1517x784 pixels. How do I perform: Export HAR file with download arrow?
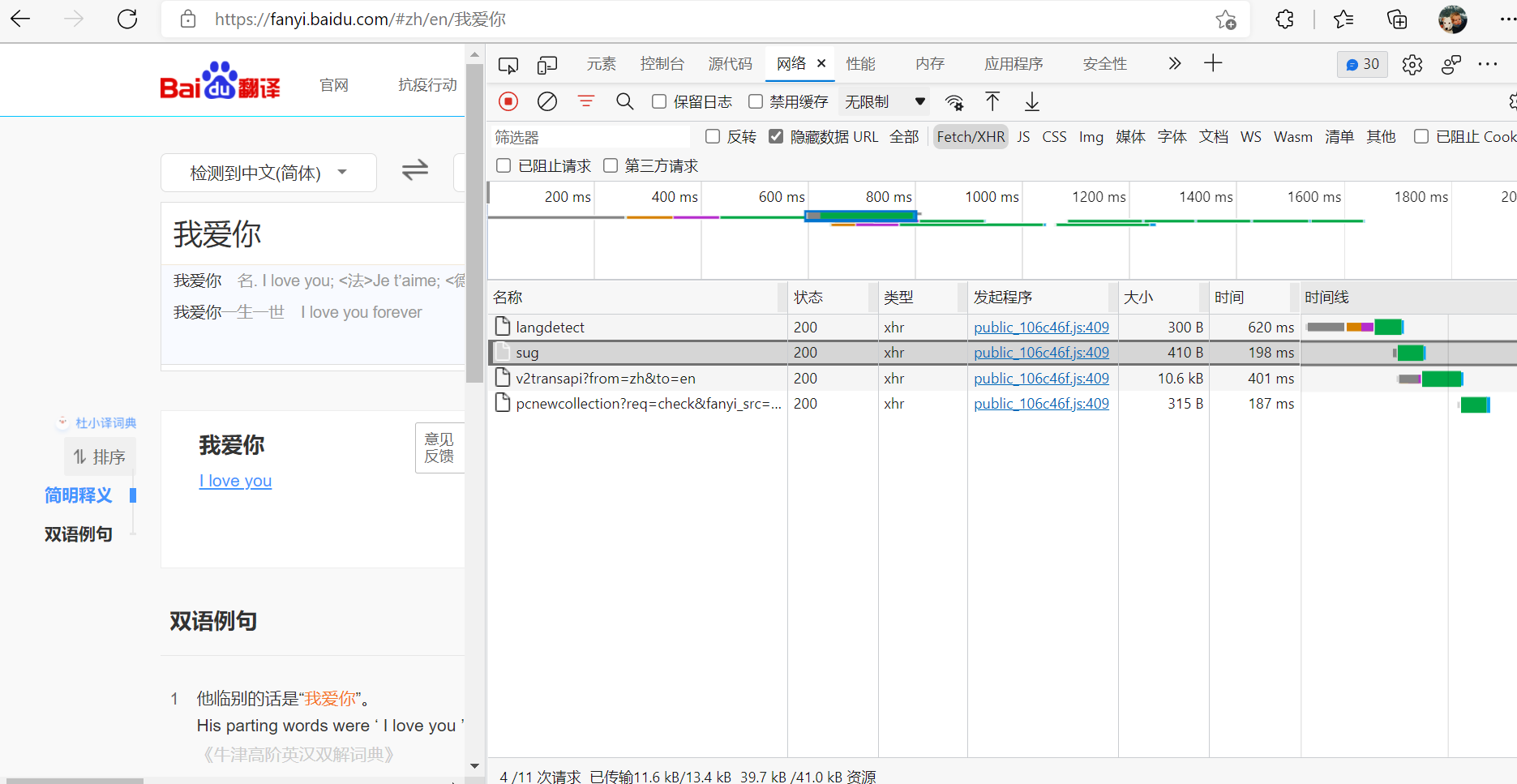click(1031, 101)
